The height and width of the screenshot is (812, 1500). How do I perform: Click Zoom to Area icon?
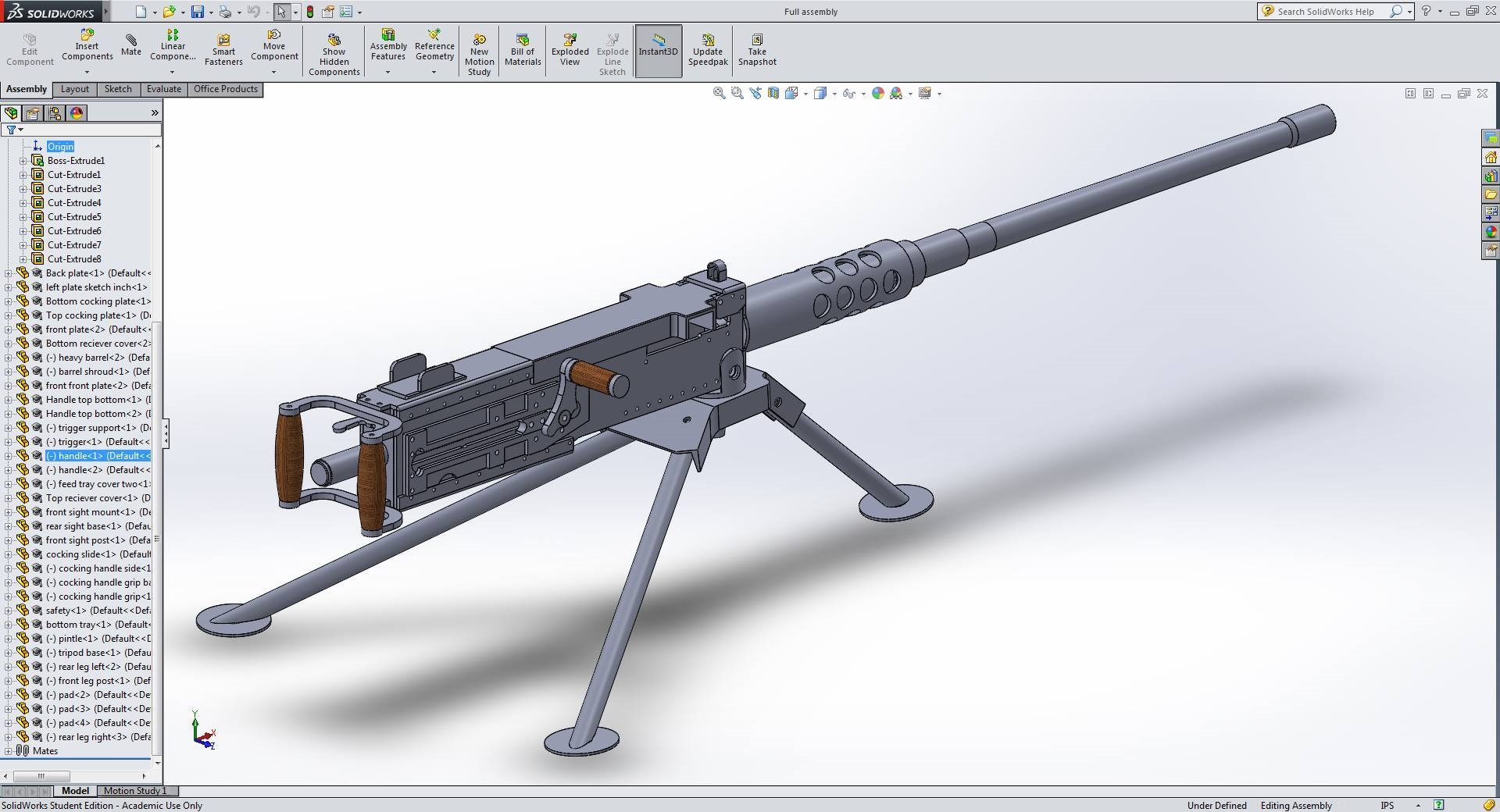[737, 93]
